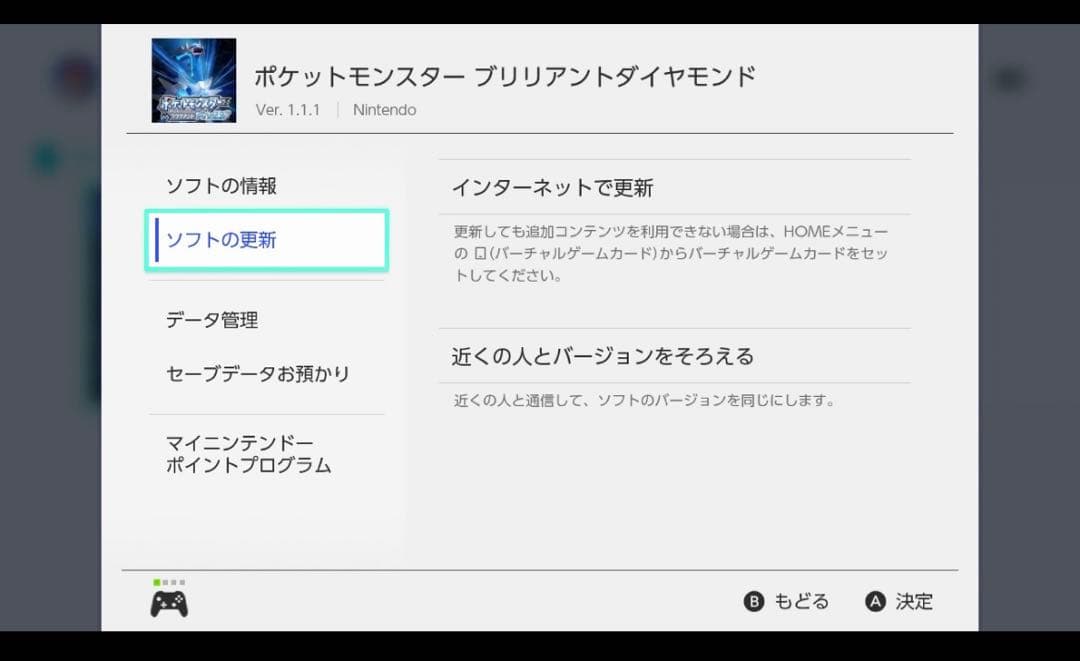Select セーブデータお預かり in the sidebar

(x=257, y=374)
